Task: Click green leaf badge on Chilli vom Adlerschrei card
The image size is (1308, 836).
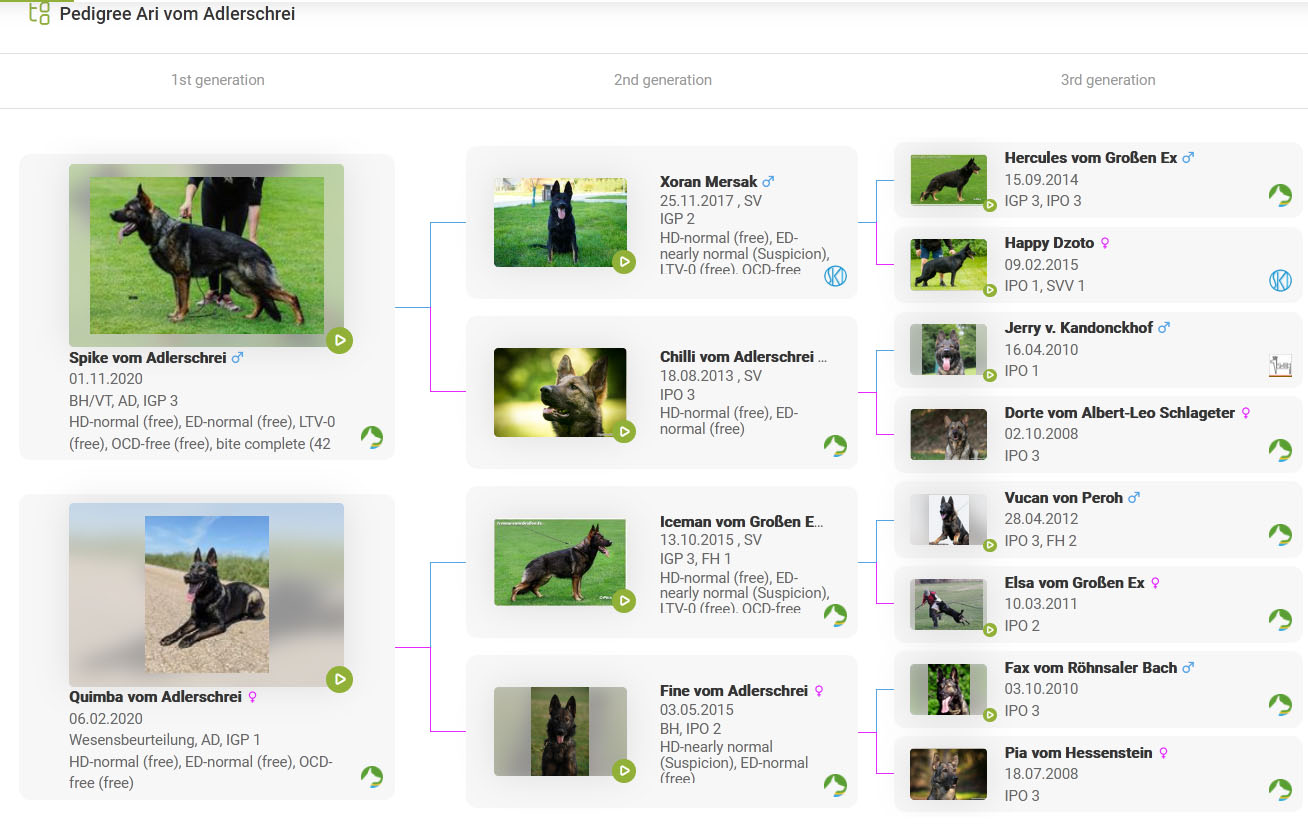Action: pos(835,446)
